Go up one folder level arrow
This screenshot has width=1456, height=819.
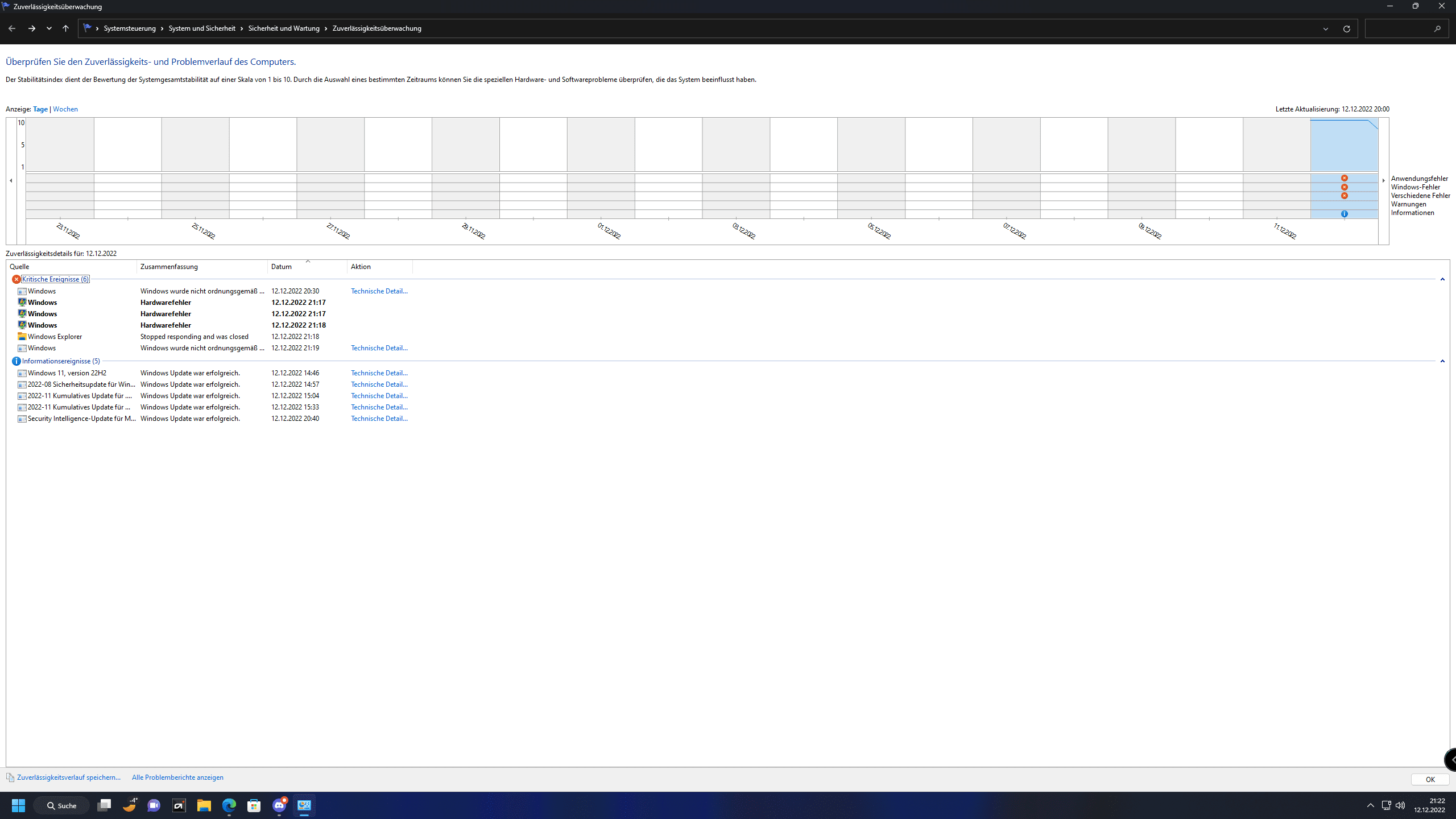pos(65,28)
